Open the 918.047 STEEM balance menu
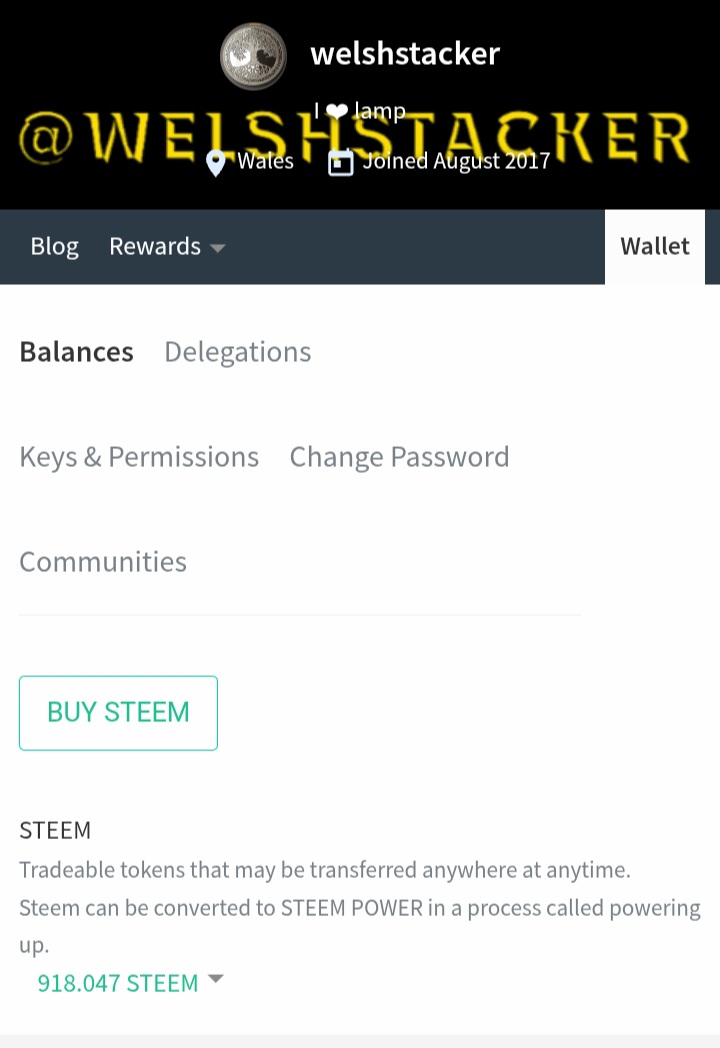Image resolution: width=720 pixels, height=1048 pixels. 118,983
